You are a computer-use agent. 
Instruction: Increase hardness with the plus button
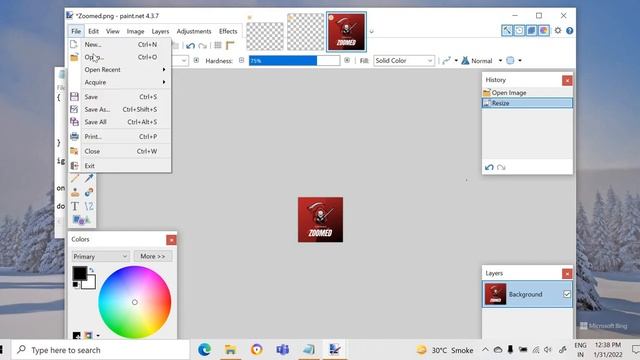[x=347, y=60]
